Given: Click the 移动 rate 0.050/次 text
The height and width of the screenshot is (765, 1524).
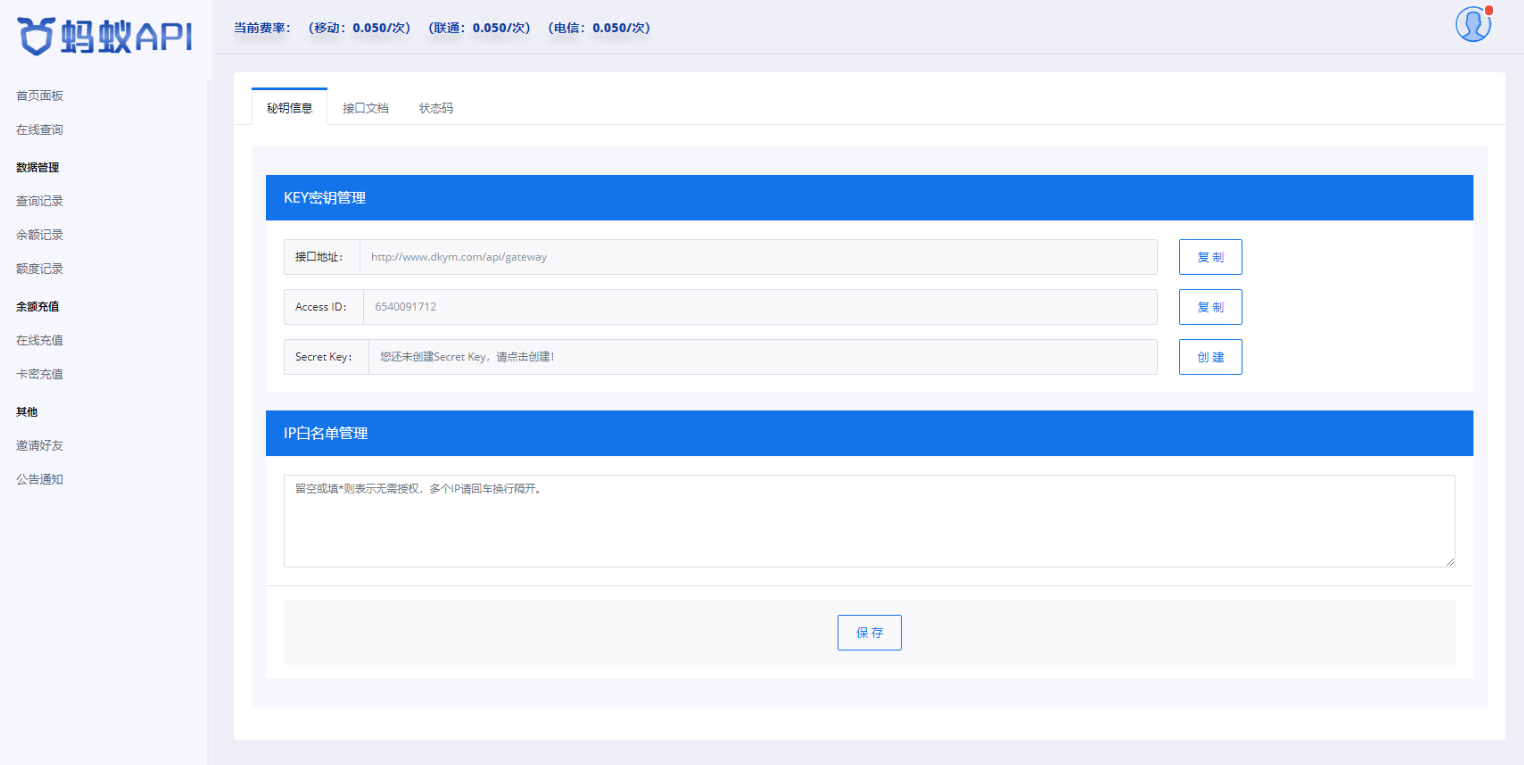Looking at the screenshot, I should coord(361,28).
